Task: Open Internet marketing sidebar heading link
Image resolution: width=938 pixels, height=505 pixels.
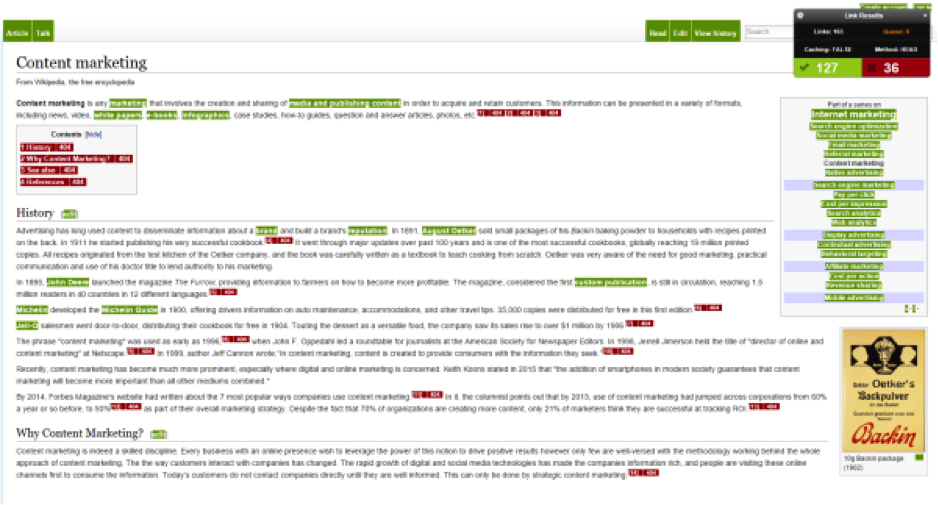Action: (x=852, y=115)
